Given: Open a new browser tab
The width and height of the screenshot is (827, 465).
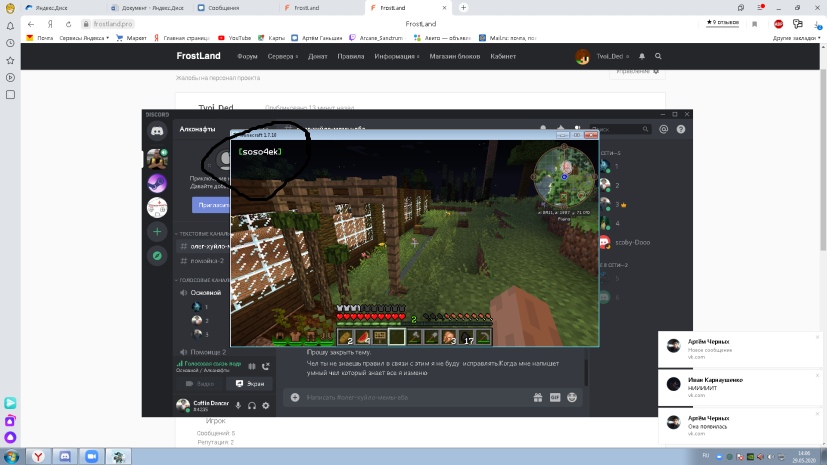Looking at the screenshot, I should pos(463,7).
